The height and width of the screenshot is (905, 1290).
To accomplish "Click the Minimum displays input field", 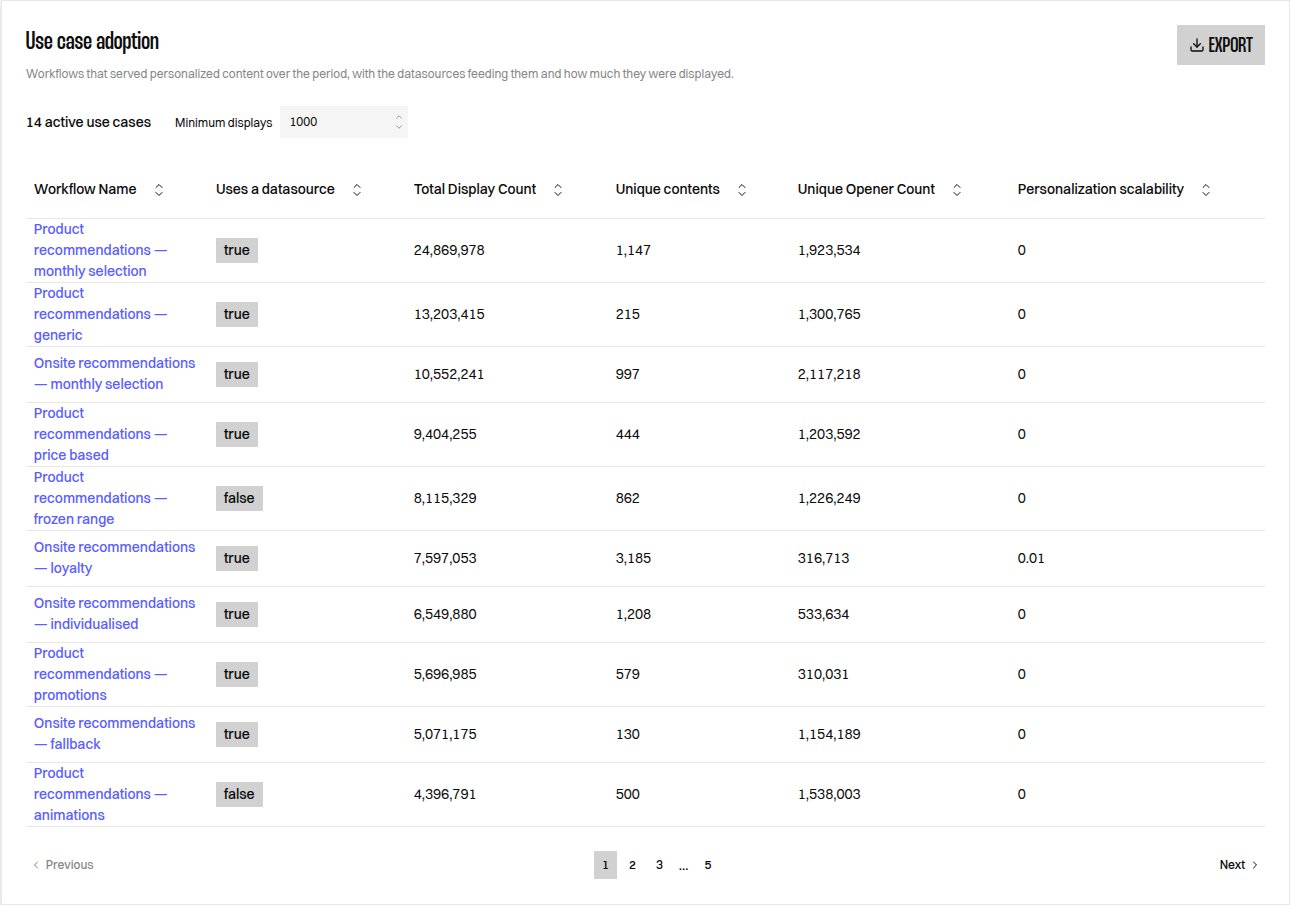I will [343, 122].
